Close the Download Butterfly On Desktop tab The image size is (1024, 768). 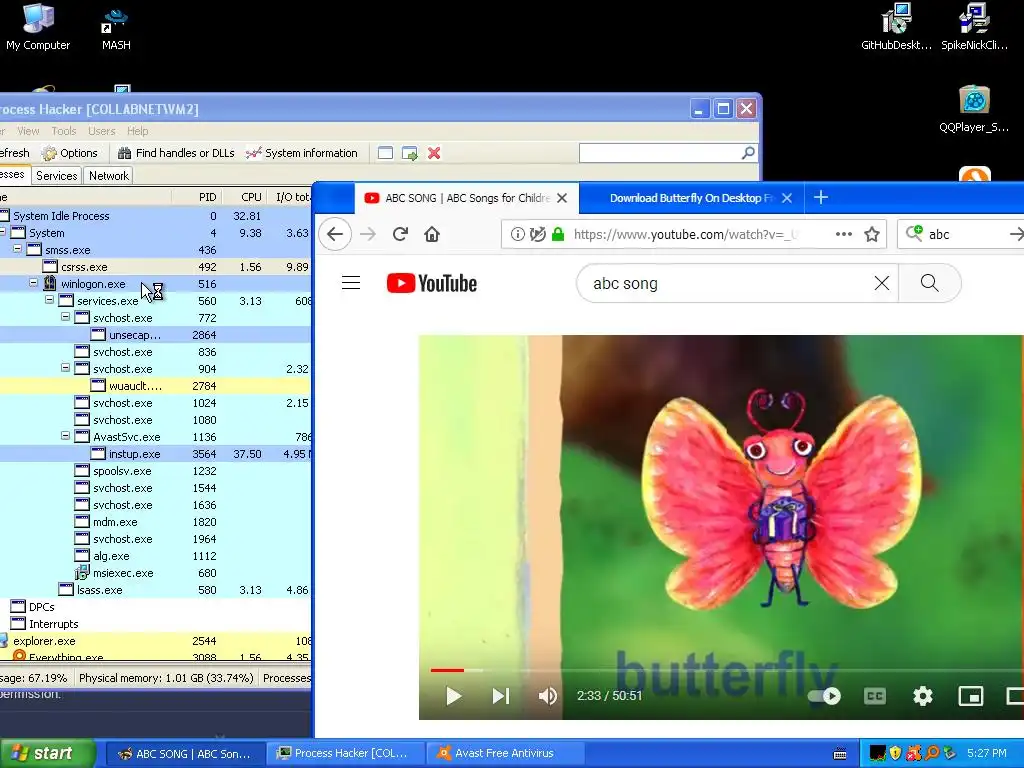(x=787, y=198)
